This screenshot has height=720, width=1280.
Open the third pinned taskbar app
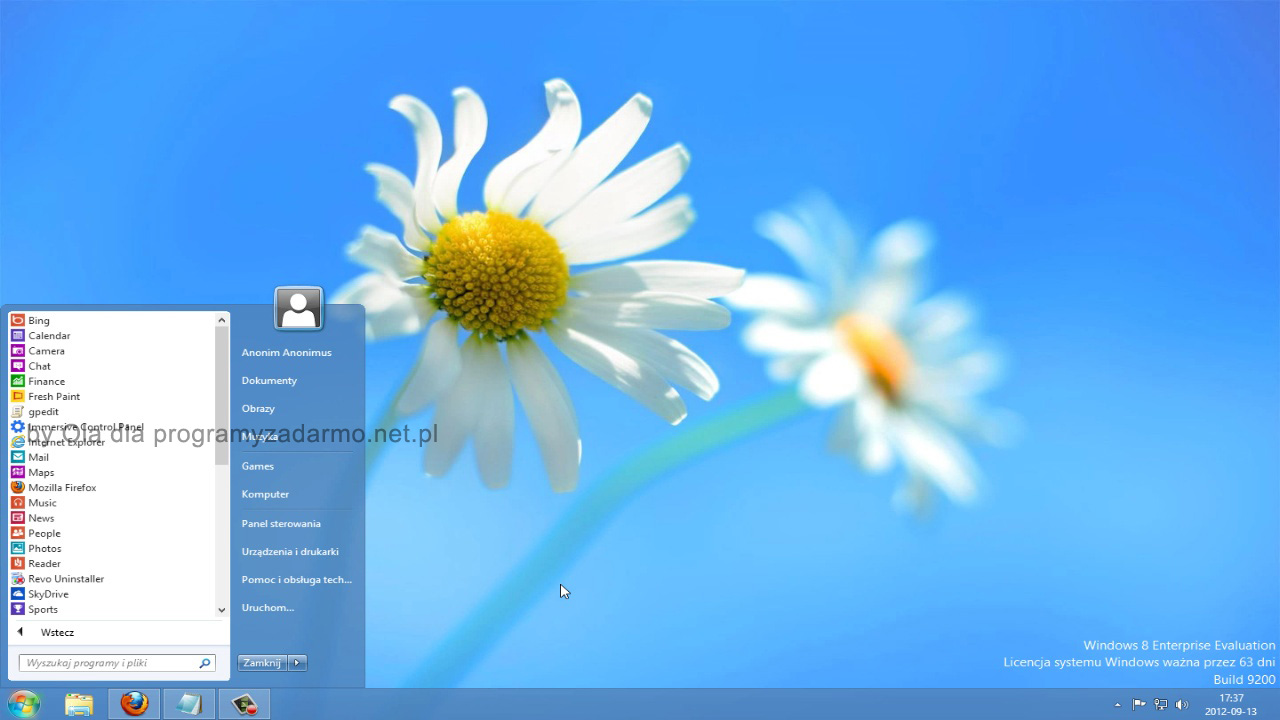189,704
